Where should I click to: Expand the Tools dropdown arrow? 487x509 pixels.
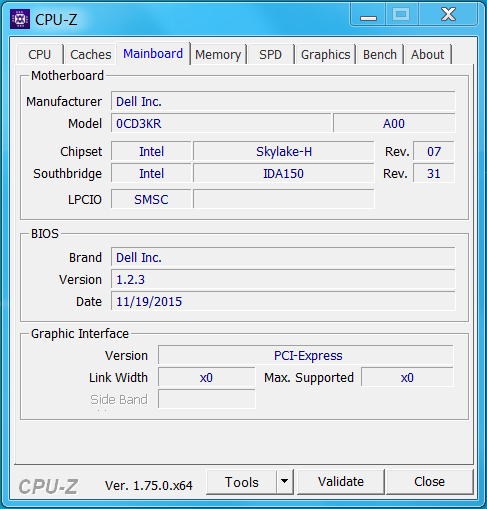point(284,482)
